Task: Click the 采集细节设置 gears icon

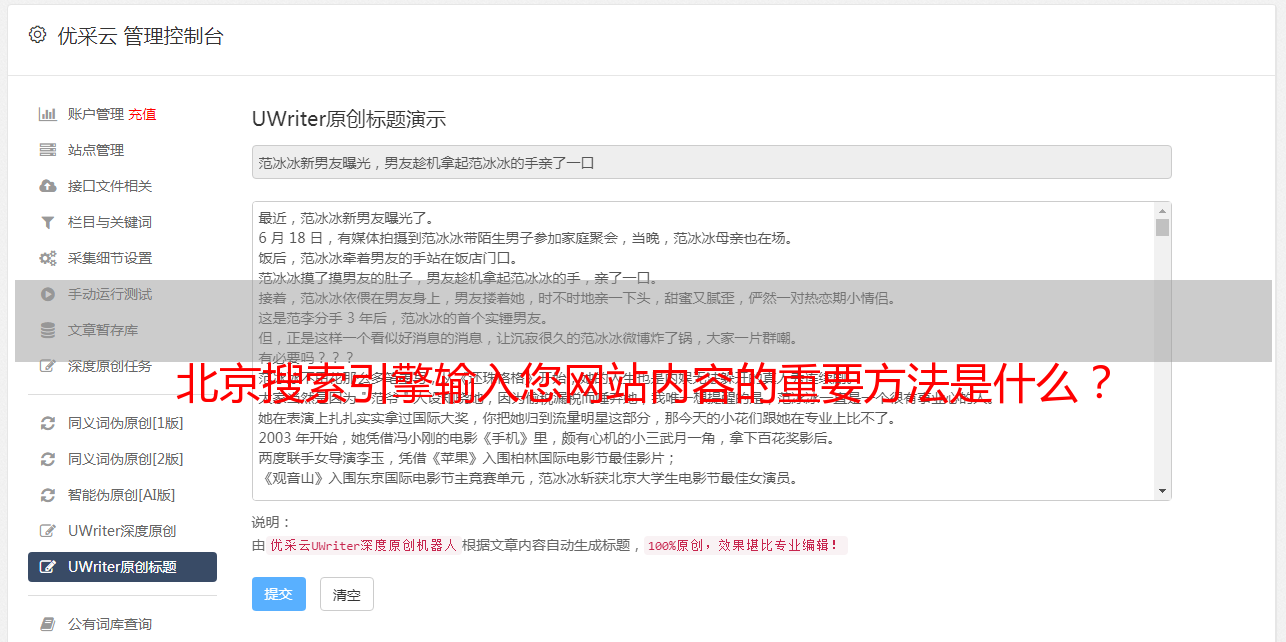Action: pos(47,258)
